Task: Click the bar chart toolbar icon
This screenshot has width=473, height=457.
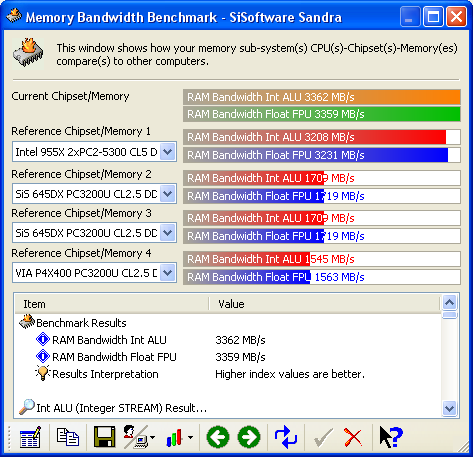Action: click(x=179, y=437)
